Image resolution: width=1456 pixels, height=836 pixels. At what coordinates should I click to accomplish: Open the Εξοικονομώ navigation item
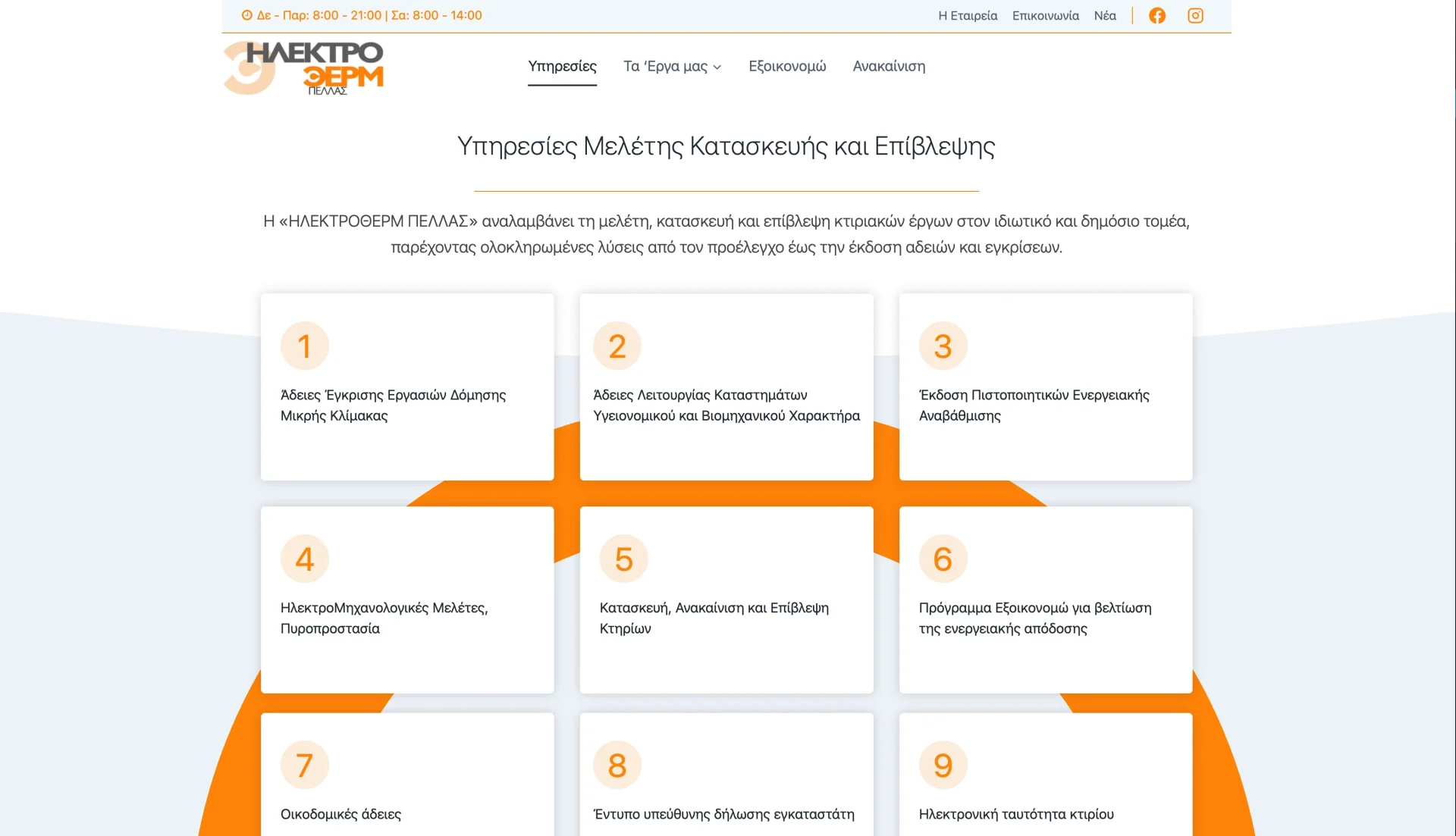click(x=786, y=67)
